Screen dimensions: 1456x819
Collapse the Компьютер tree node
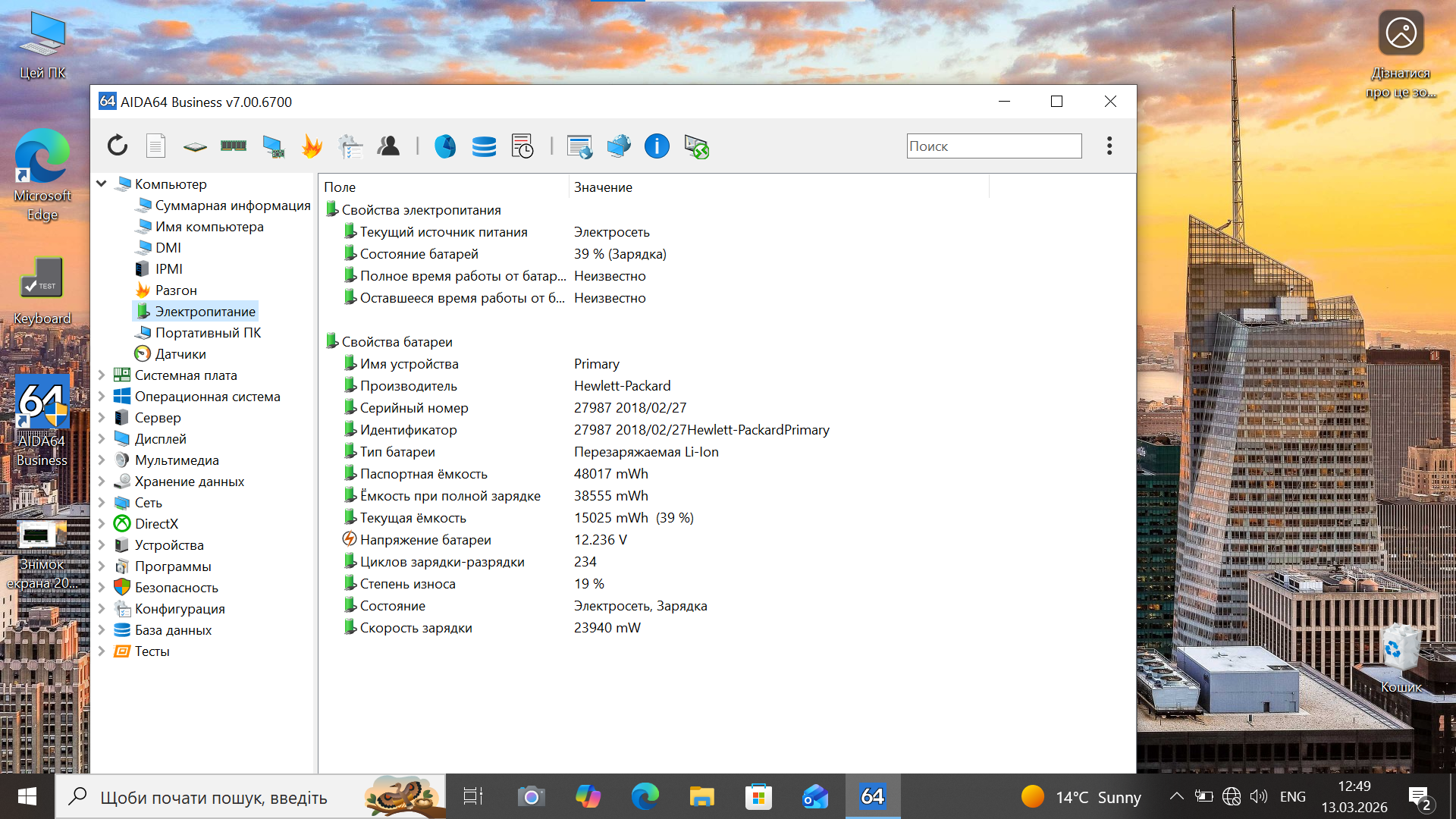tap(102, 184)
